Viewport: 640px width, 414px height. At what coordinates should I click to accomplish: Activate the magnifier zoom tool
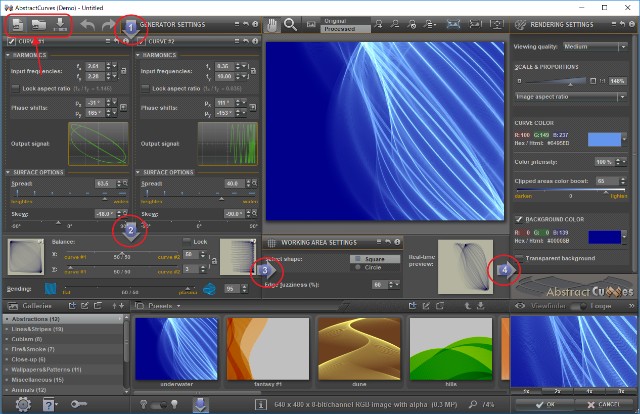(290, 25)
